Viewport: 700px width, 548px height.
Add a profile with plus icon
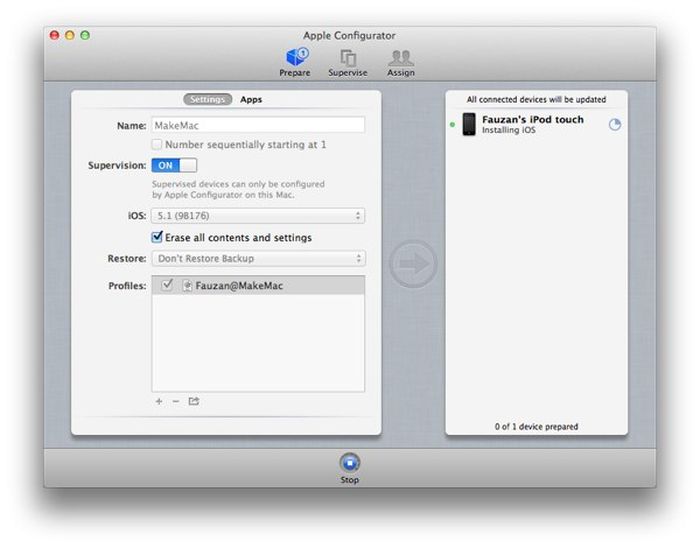pyautogui.click(x=159, y=401)
